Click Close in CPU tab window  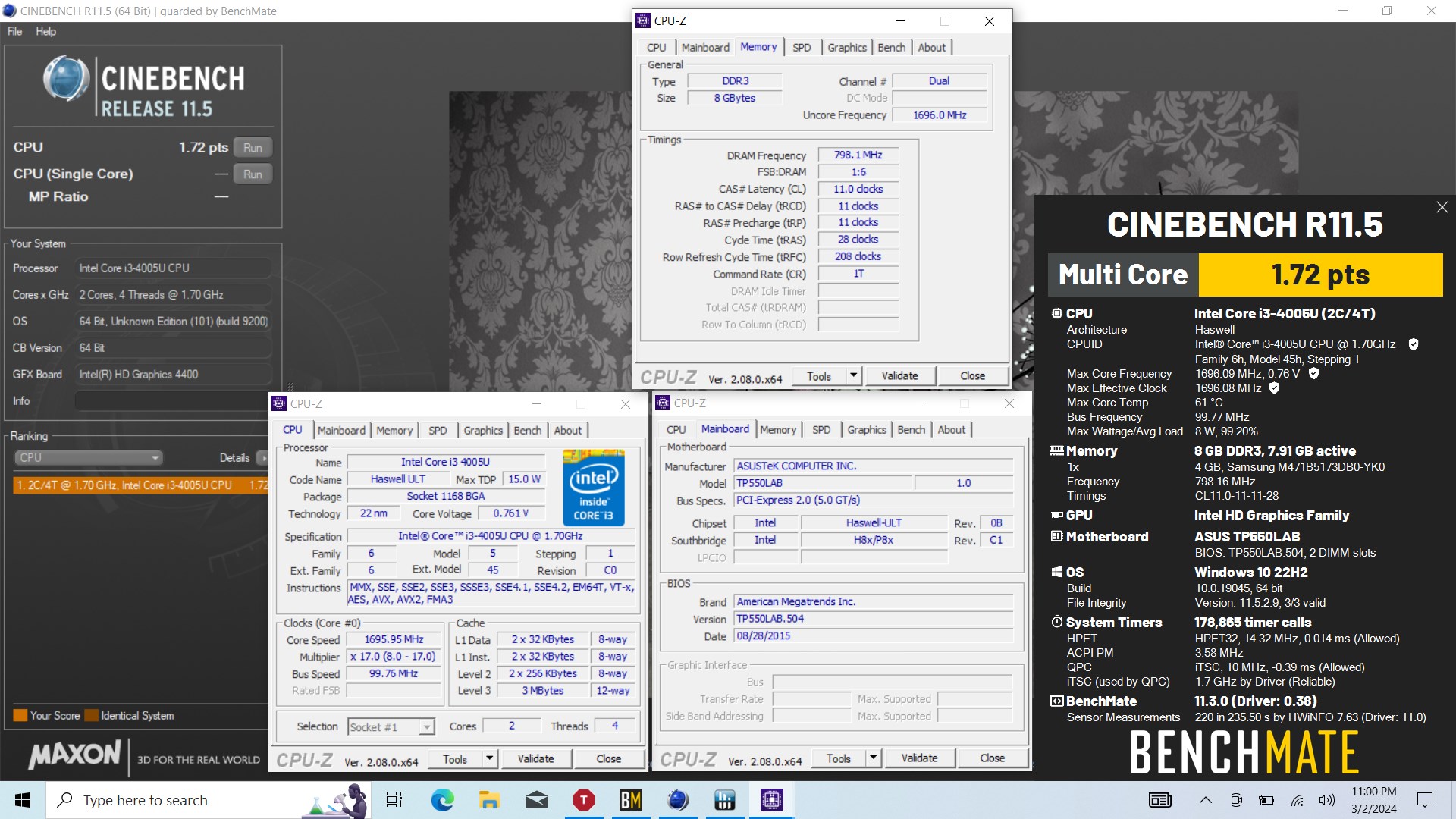(609, 759)
